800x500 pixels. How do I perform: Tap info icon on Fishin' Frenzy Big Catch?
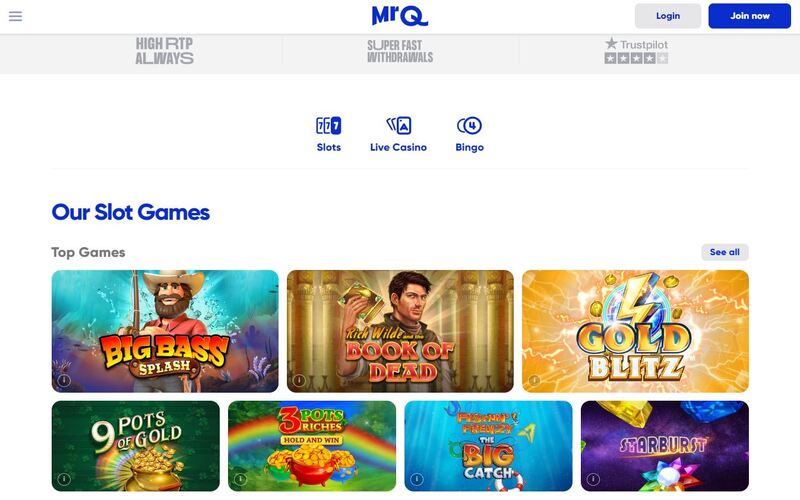[417, 479]
